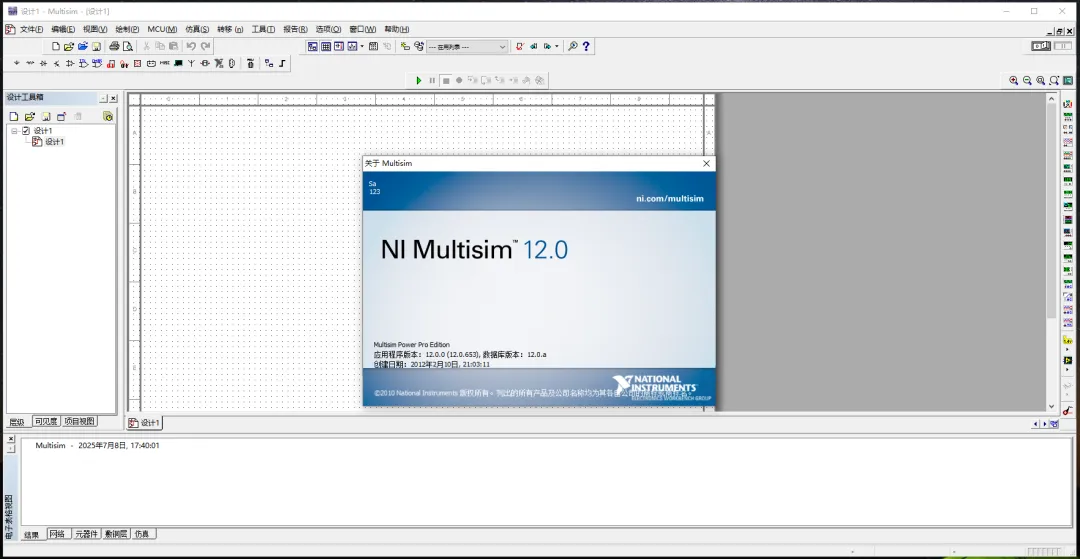Place an RF antenna component
Screen dimensions: 1080x559
pyautogui.click(x=191, y=63)
